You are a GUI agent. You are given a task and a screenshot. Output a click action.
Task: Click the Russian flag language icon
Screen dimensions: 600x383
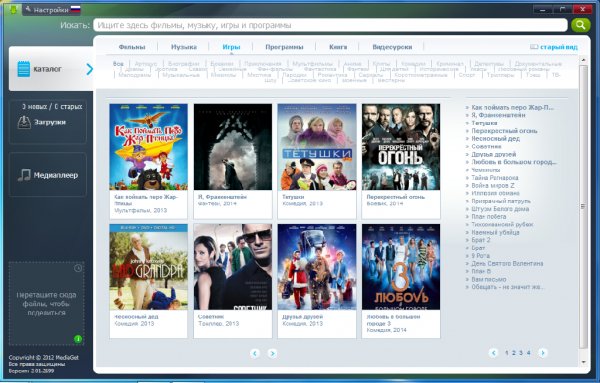(75, 9)
